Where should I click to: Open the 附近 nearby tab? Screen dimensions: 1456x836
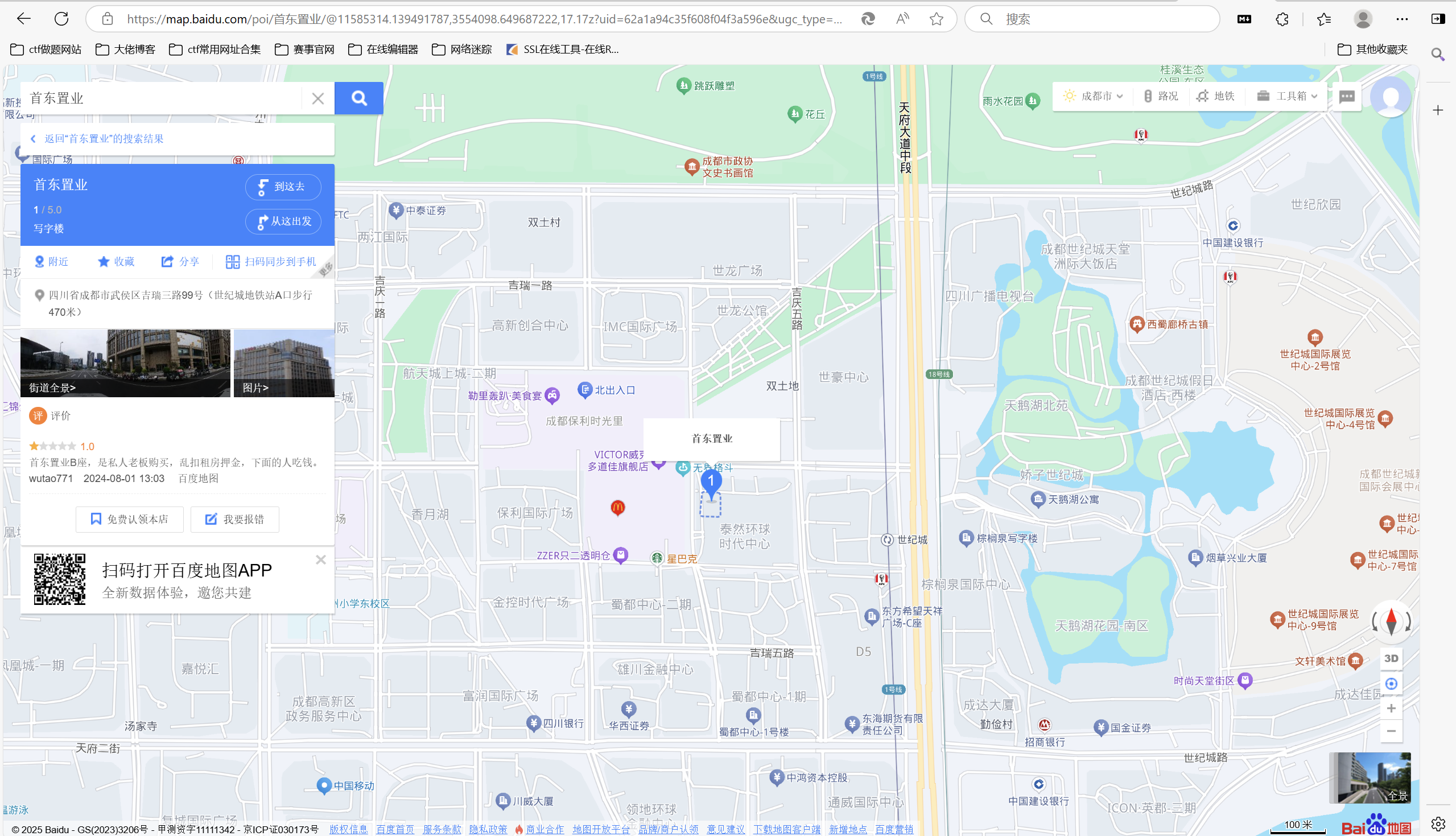[x=52, y=262]
